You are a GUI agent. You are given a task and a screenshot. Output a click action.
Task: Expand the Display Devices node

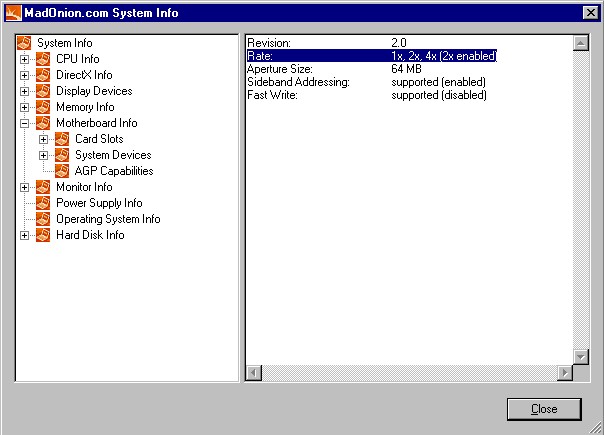24,91
